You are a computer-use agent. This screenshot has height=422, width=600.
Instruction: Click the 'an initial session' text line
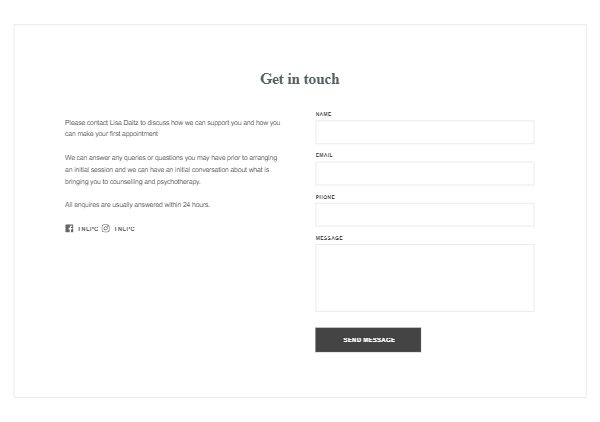[x=167, y=169]
